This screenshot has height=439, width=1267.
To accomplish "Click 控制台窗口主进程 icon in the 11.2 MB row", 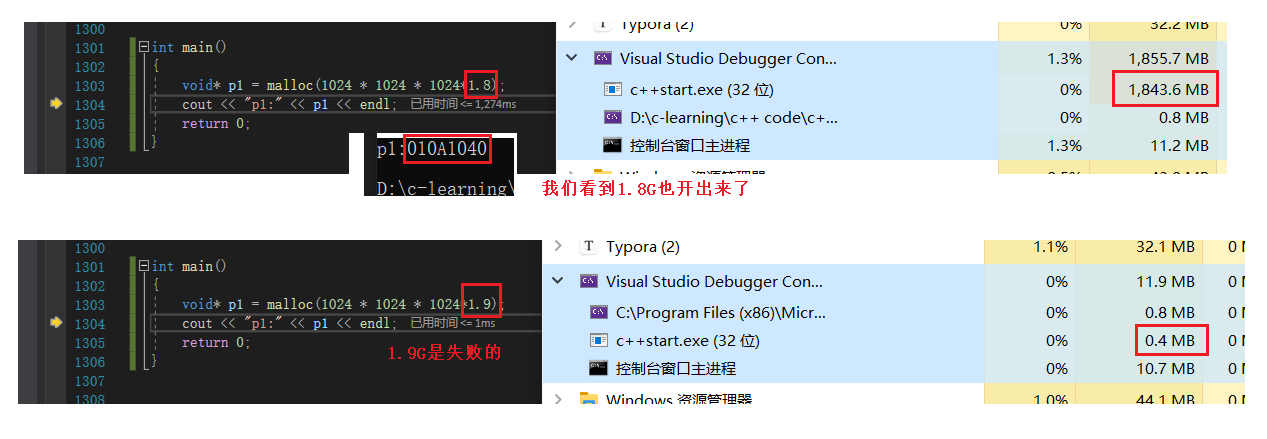I will point(613,145).
